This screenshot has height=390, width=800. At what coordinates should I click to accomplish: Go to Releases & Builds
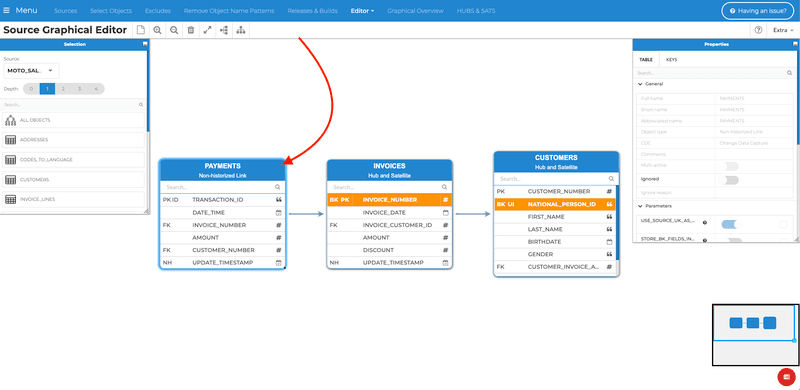(x=312, y=11)
